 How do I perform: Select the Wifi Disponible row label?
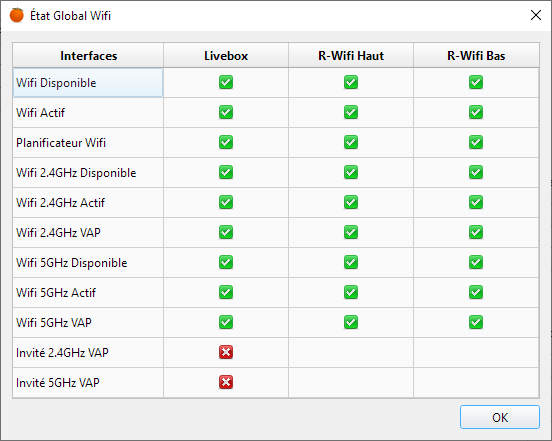(56, 83)
